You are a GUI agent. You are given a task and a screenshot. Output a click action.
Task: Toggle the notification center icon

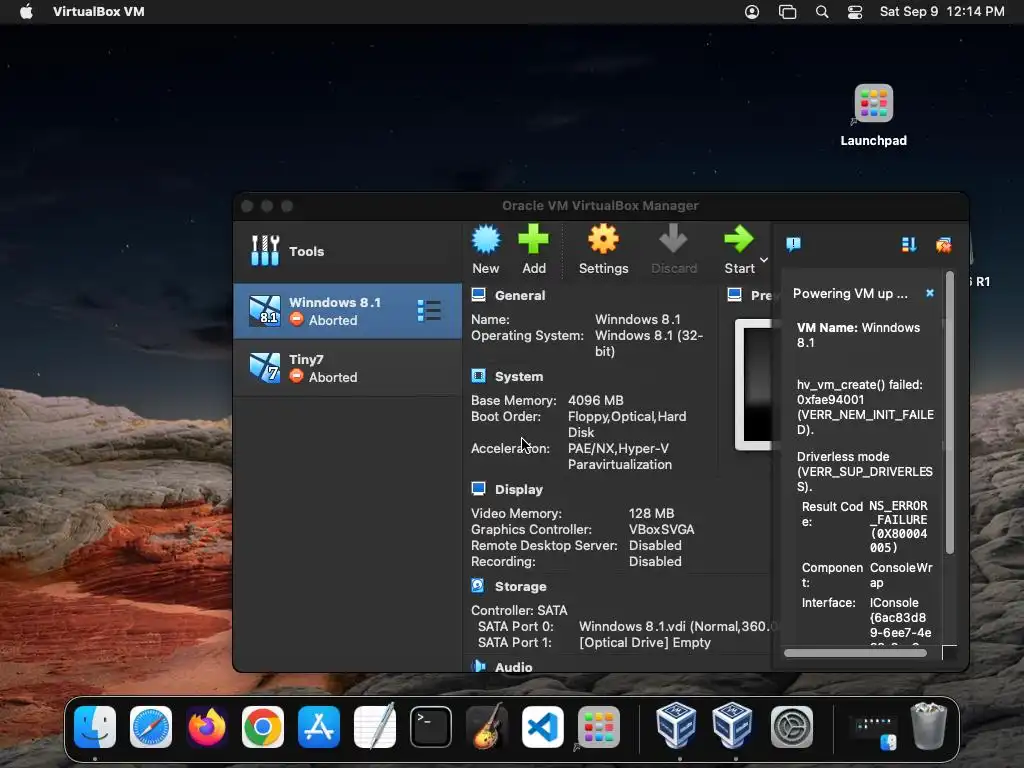click(793, 245)
